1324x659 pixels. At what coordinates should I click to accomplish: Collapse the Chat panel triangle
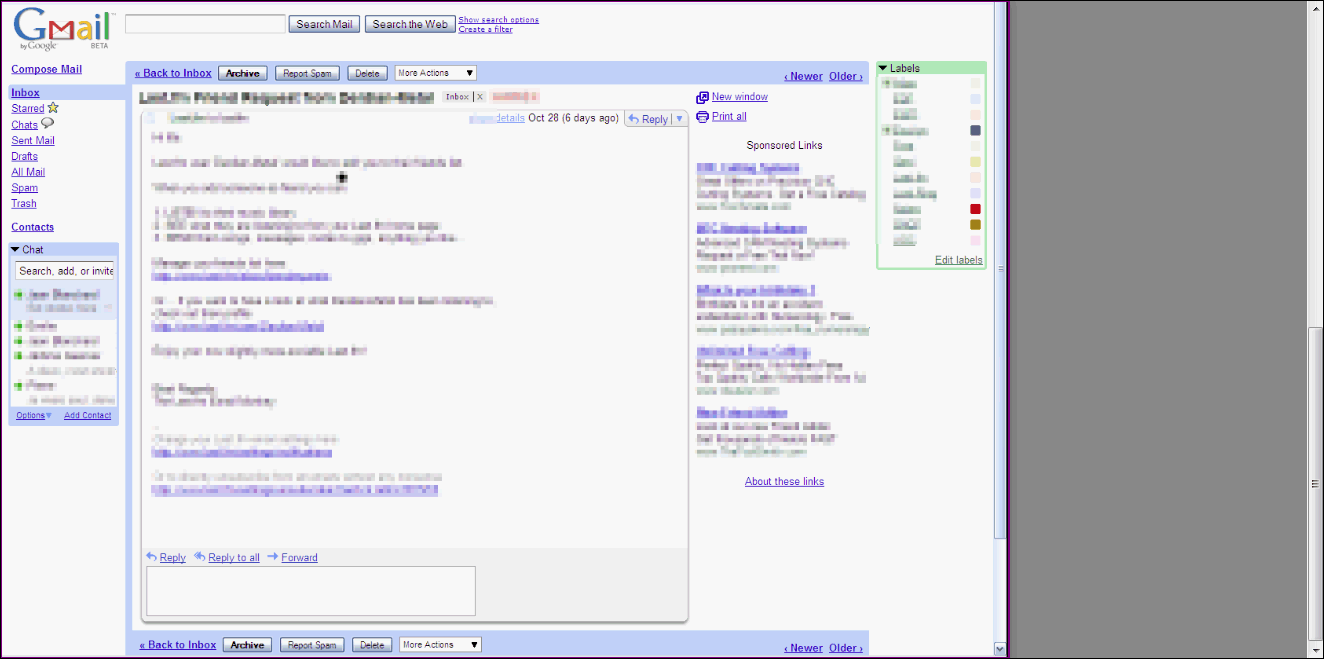coord(16,250)
